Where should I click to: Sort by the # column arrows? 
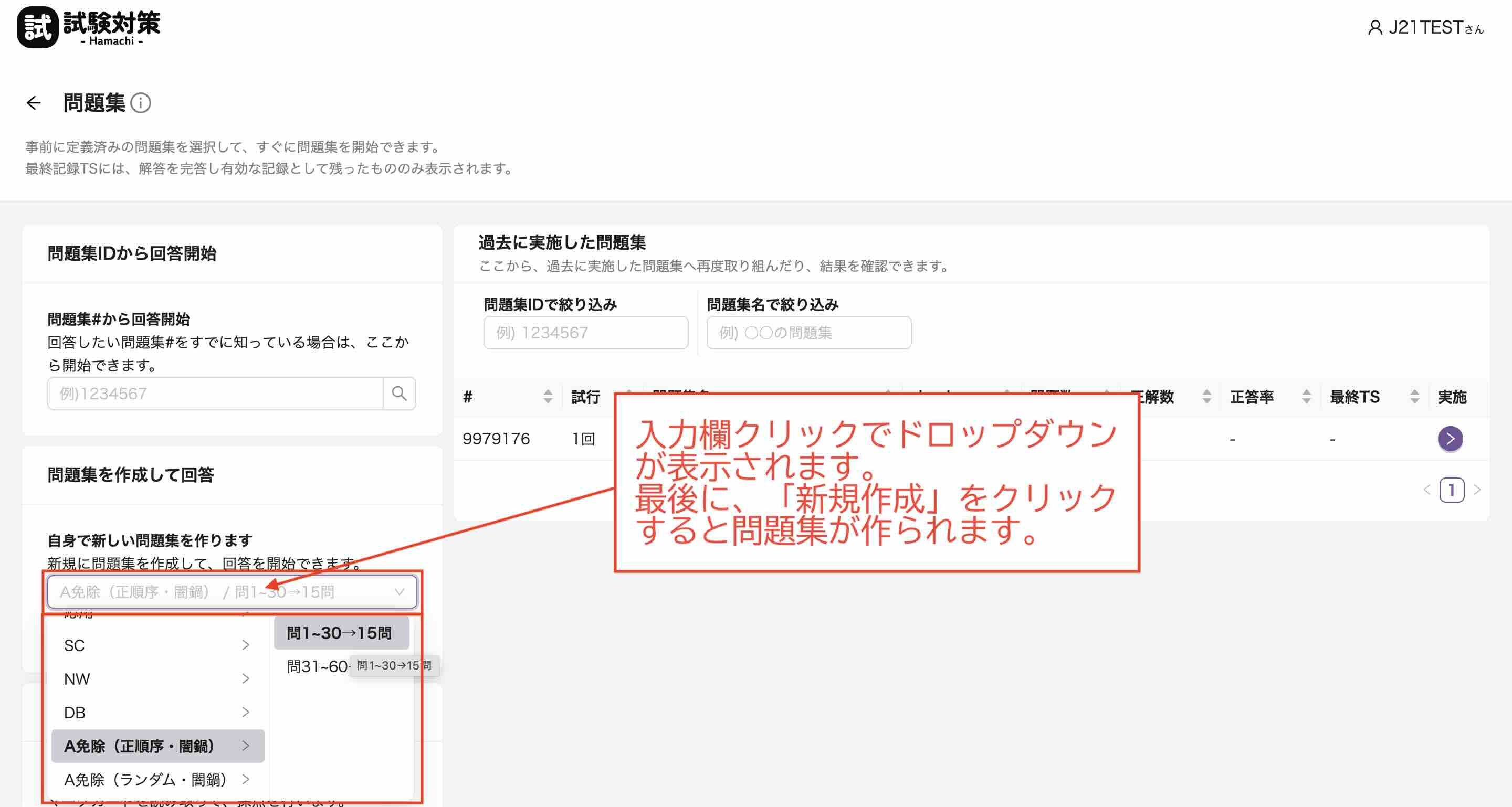click(548, 397)
